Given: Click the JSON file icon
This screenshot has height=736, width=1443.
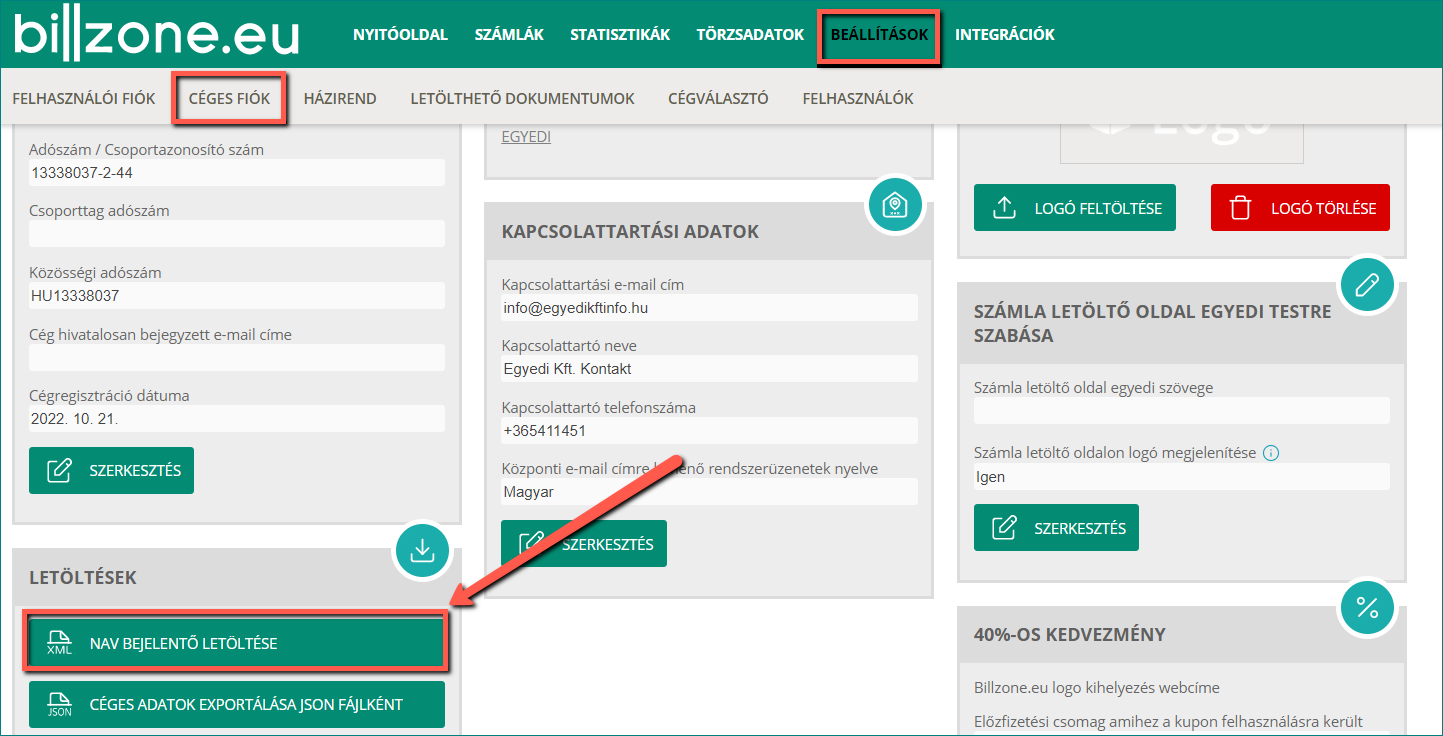Looking at the screenshot, I should [60, 704].
